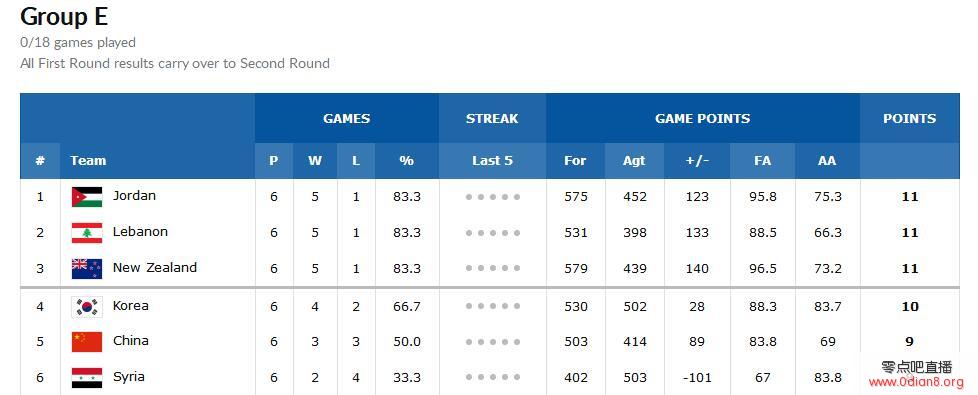The height and width of the screenshot is (395, 978).
Task: Click the GAME POINTS group header
Action: click(702, 119)
